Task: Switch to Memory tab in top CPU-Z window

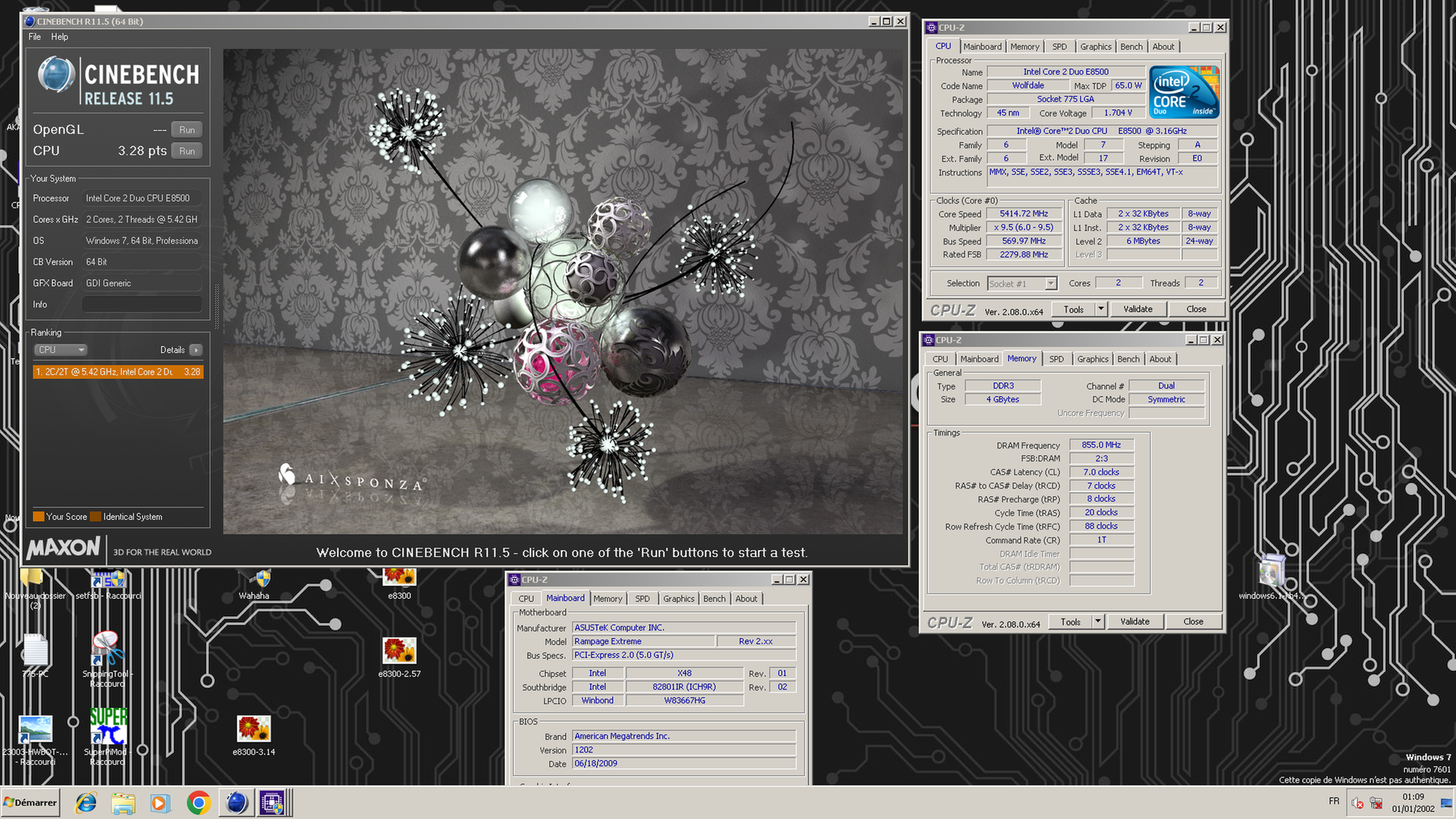Action: (x=1025, y=46)
